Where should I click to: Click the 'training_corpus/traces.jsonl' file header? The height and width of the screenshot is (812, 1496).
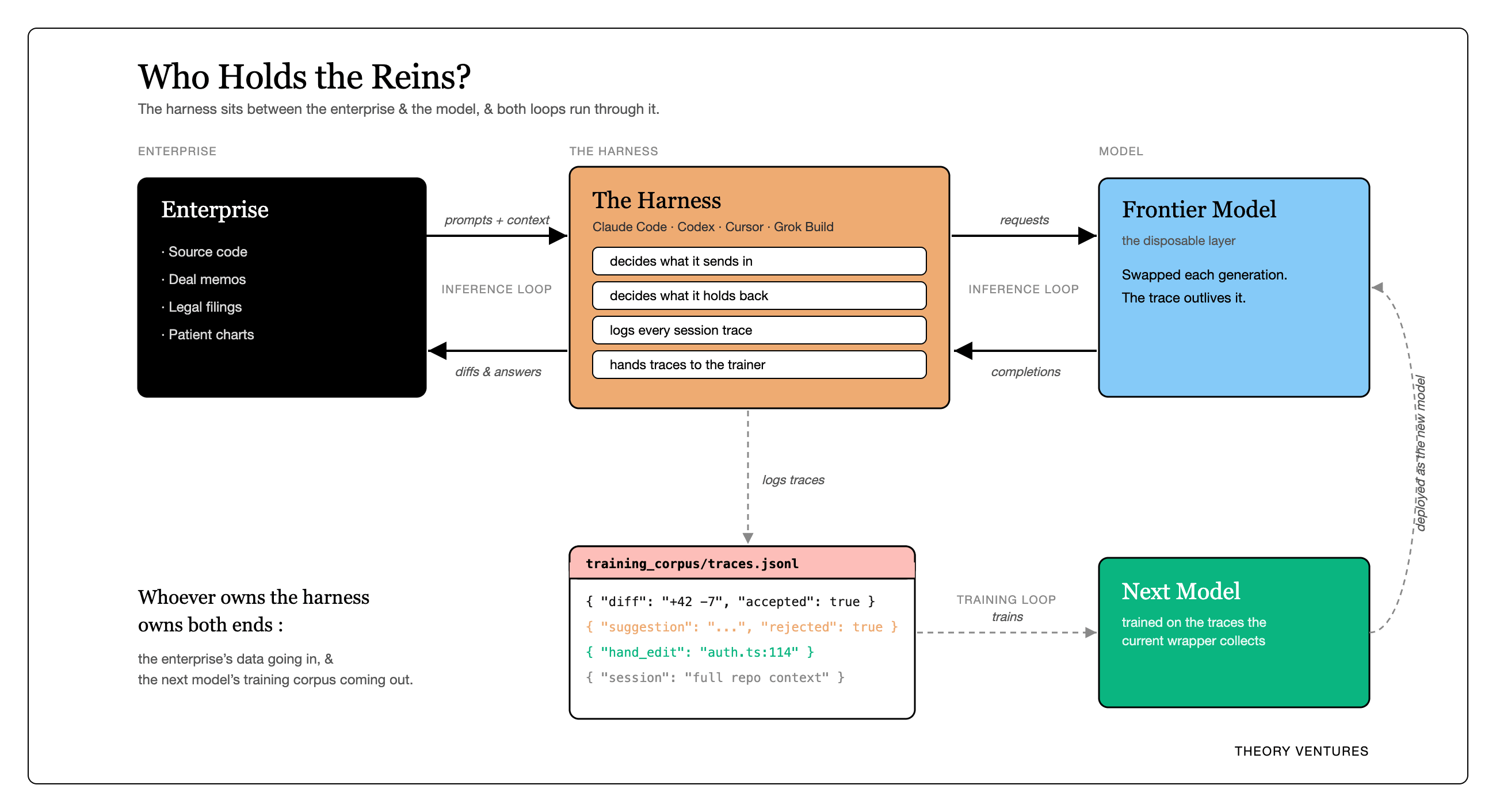742,564
